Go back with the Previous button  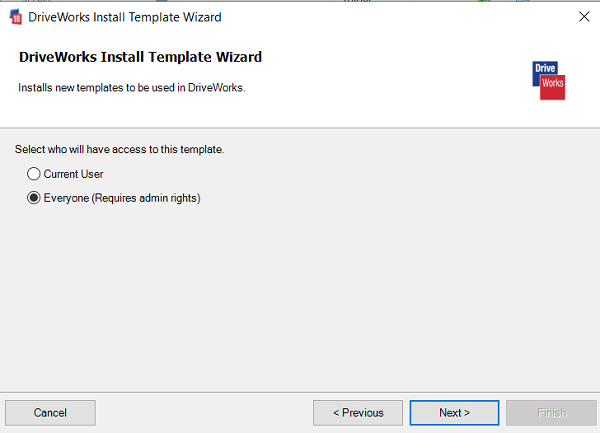tap(358, 412)
